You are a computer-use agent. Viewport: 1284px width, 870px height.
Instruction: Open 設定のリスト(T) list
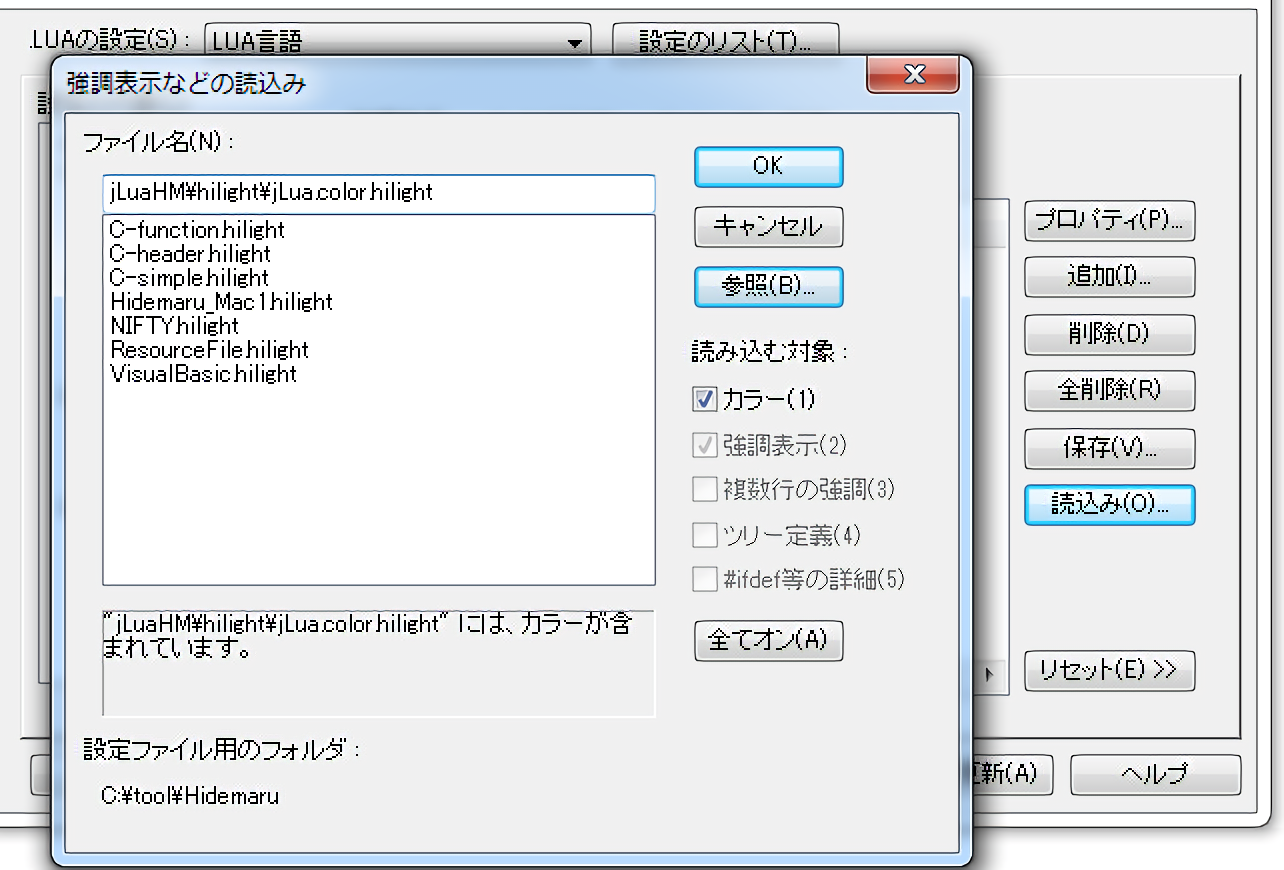[725, 42]
